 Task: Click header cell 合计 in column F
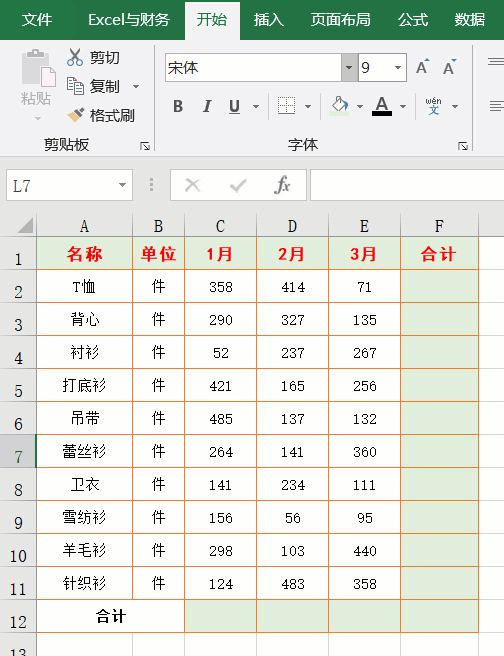click(x=439, y=254)
